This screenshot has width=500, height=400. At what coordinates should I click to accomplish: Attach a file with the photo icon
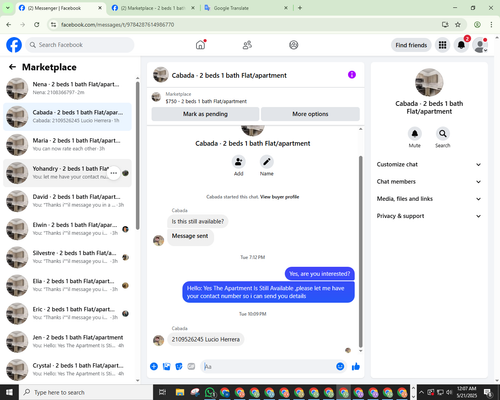[166, 367]
